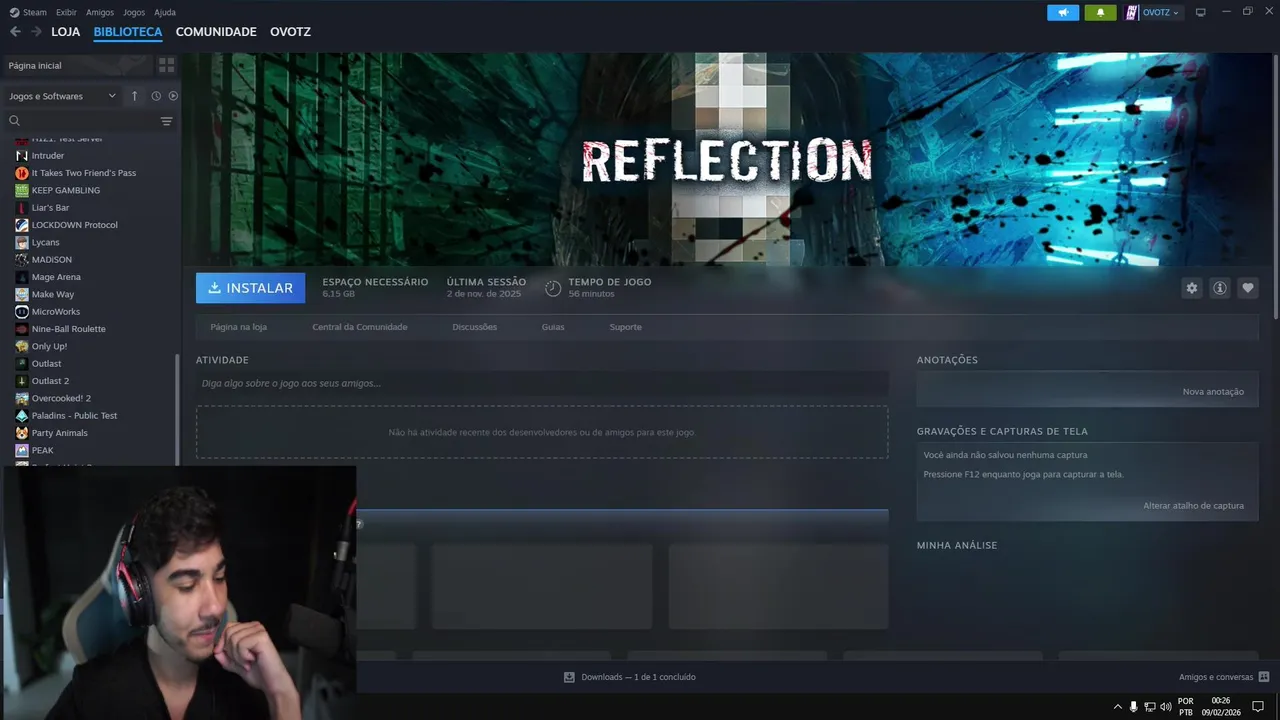This screenshot has width=1280, height=720.
Task: Click the Overcooked! 2 game icon
Action: click(22, 398)
